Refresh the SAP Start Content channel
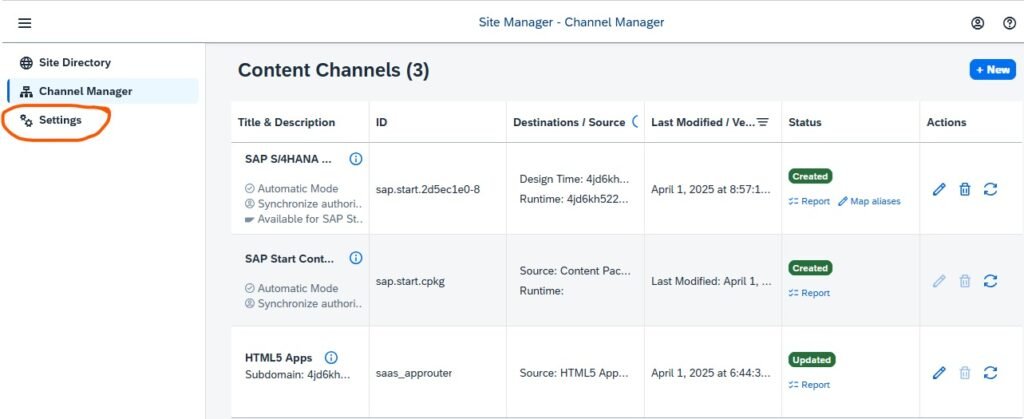The height and width of the screenshot is (419, 1024). 991,281
